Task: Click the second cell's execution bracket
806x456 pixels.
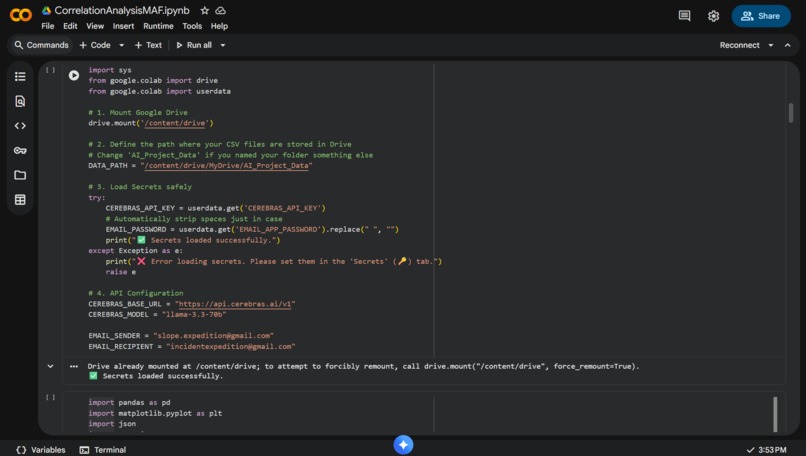Action: [x=50, y=397]
